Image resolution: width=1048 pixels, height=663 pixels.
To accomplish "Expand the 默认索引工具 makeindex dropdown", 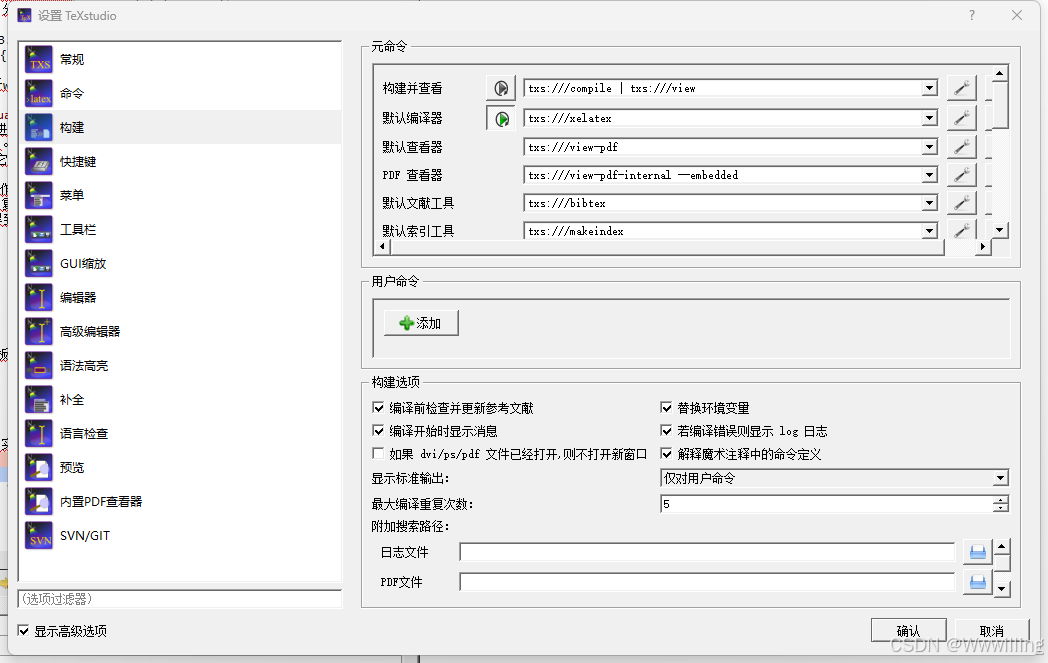I will (x=929, y=231).
